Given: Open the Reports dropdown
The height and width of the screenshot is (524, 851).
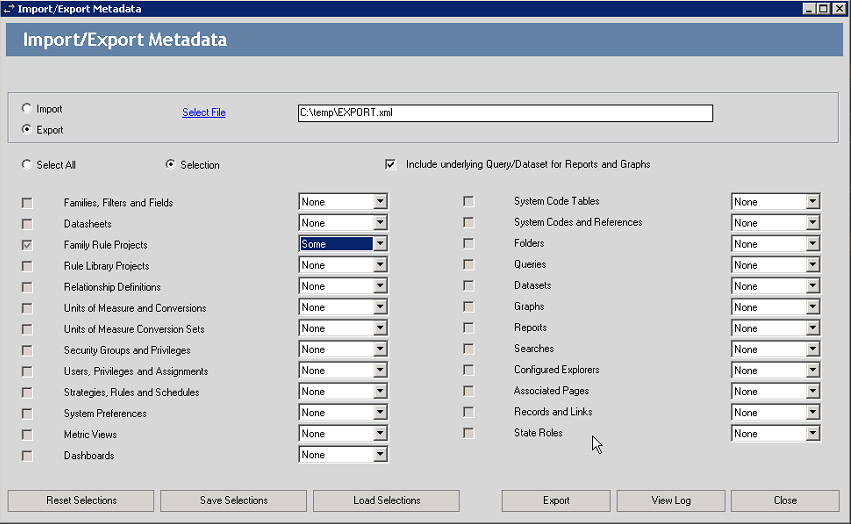Looking at the screenshot, I should click(x=776, y=328).
